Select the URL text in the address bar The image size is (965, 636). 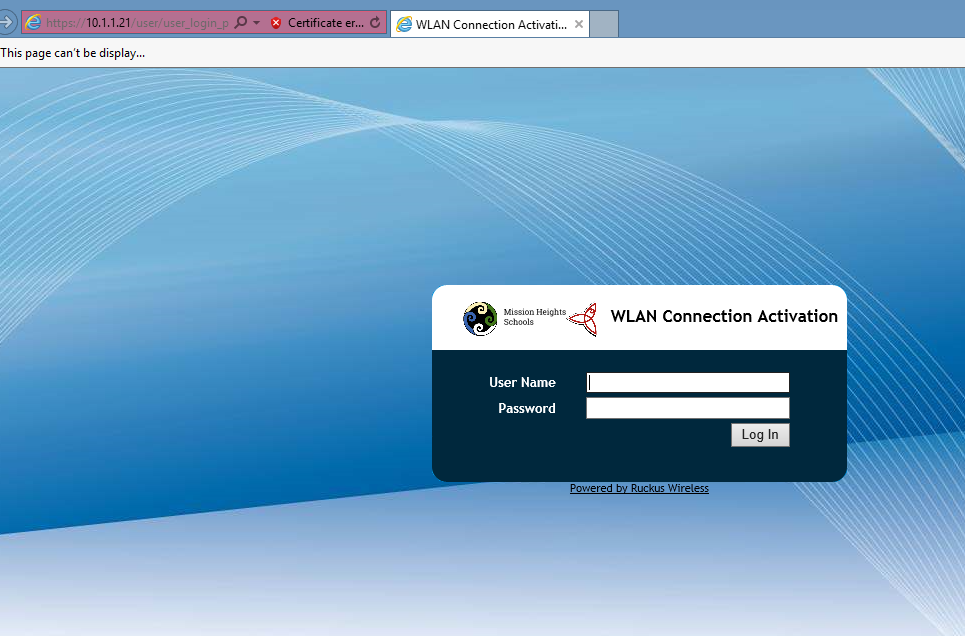pos(140,23)
